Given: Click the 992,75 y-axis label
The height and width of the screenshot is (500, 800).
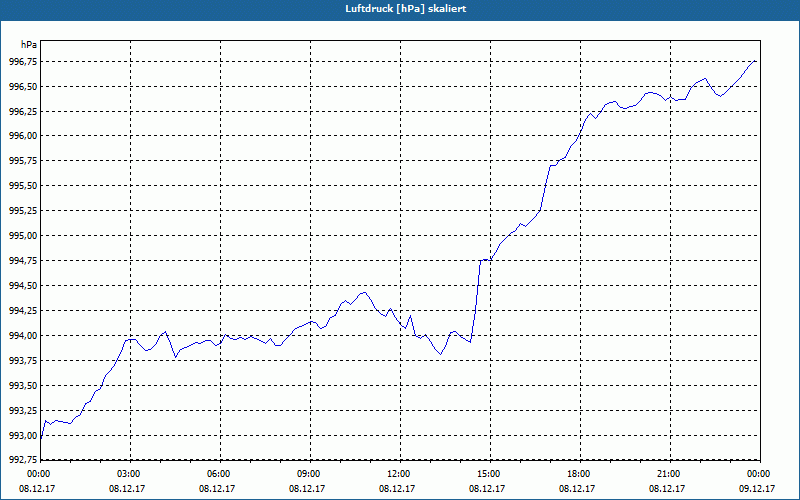Looking at the screenshot, I should [23, 460].
